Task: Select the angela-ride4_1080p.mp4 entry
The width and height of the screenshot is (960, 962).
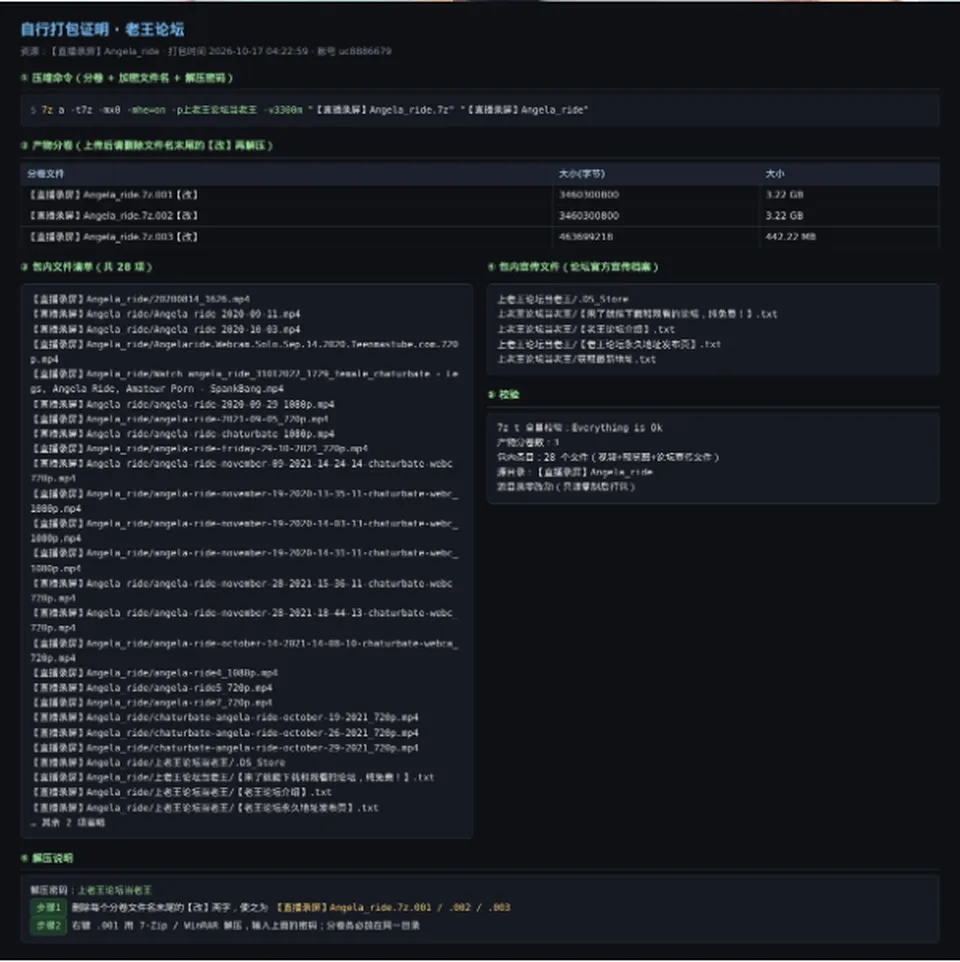Action: point(155,672)
